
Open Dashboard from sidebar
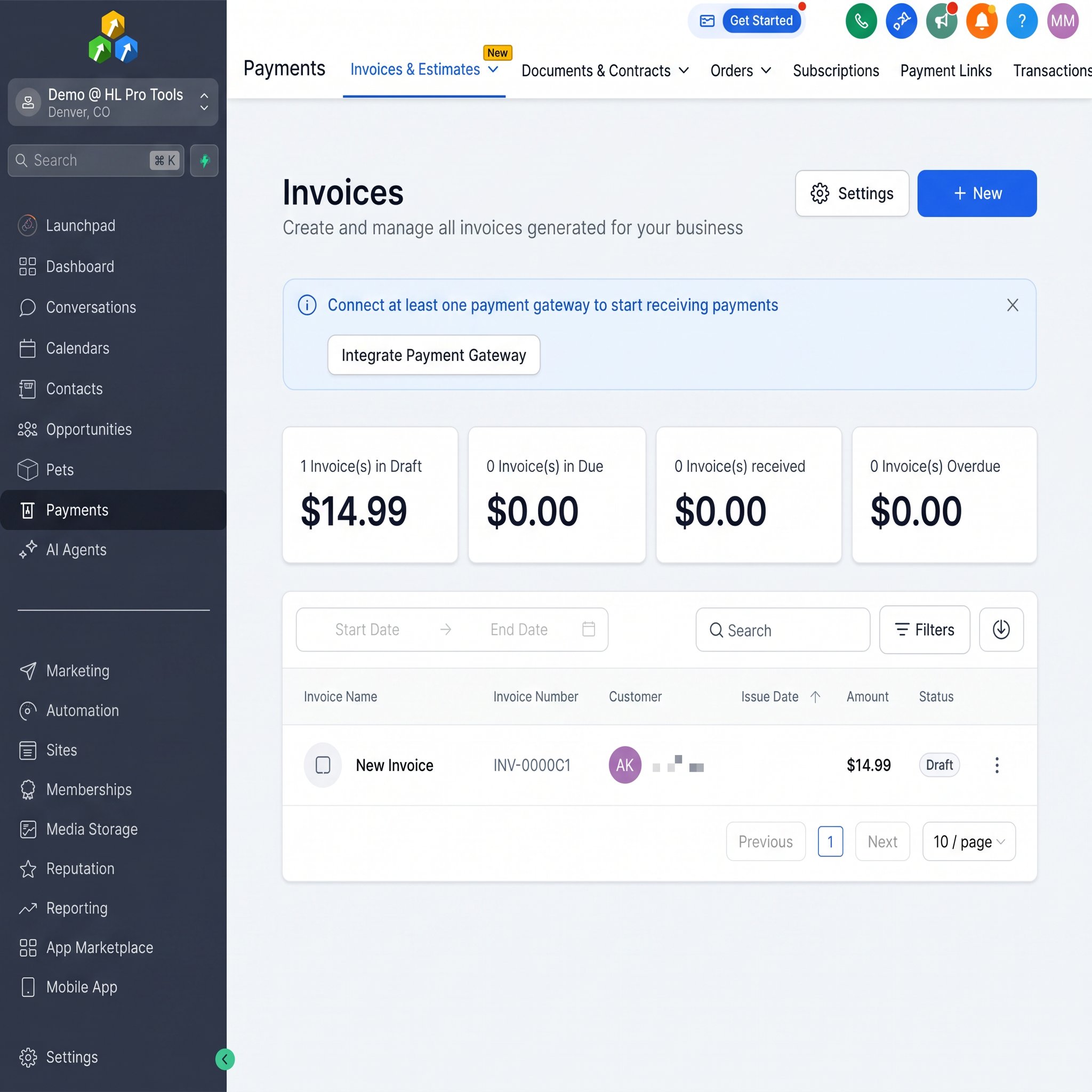point(66,266)
